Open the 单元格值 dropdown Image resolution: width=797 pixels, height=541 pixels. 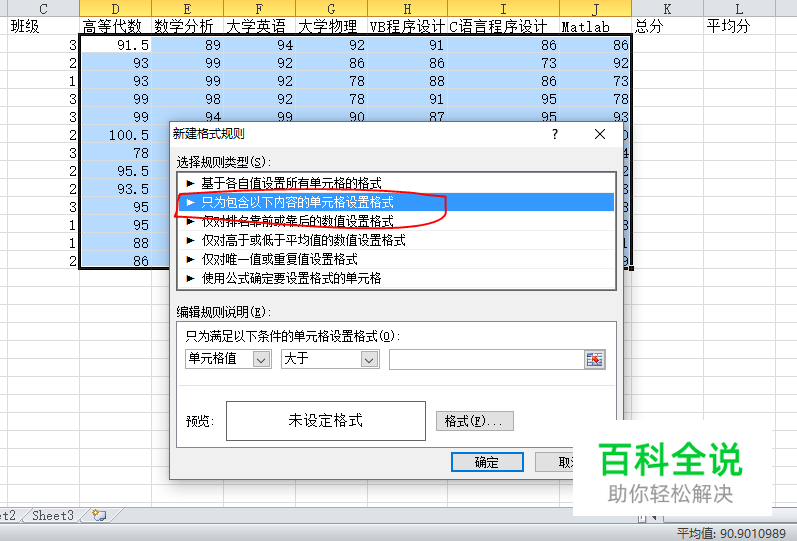[x=261, y=359]
